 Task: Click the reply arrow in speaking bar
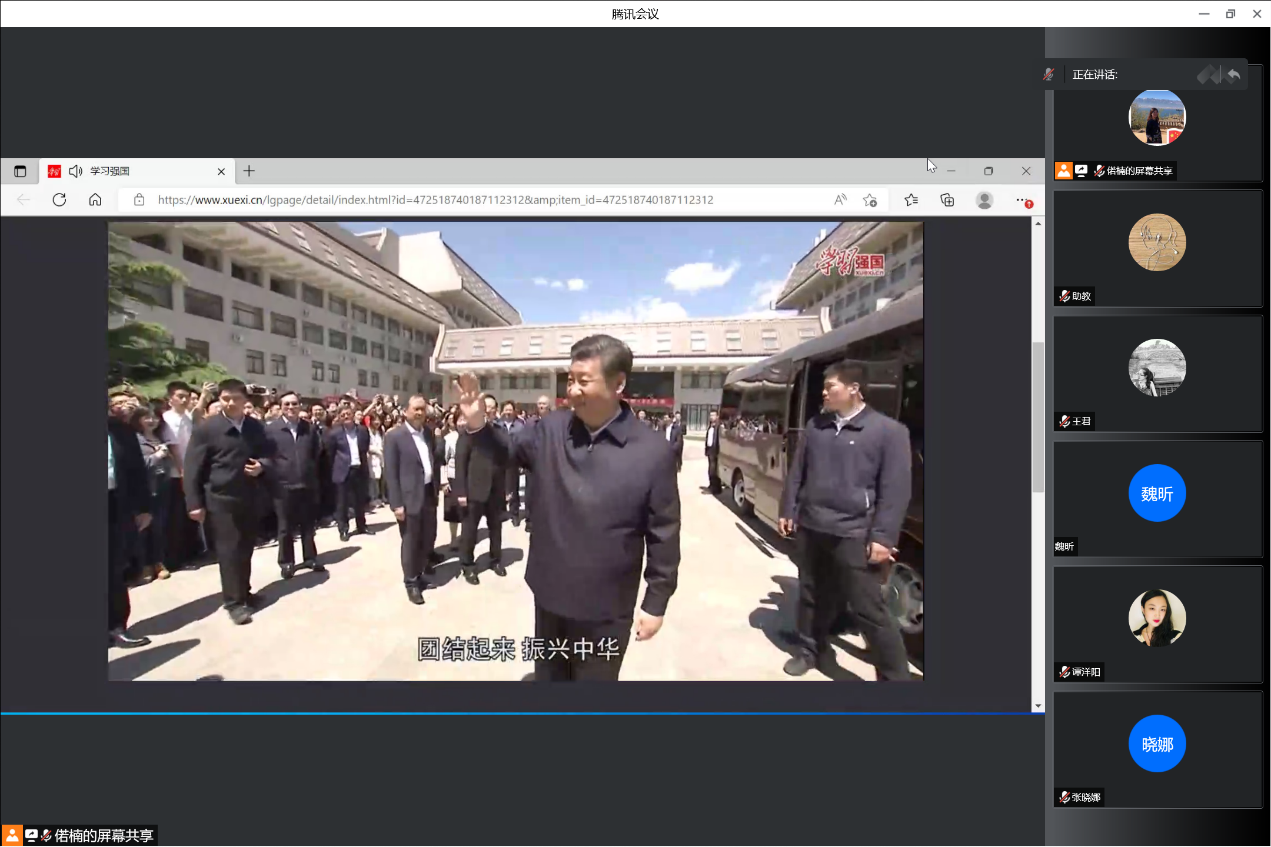pos(1234,74)
